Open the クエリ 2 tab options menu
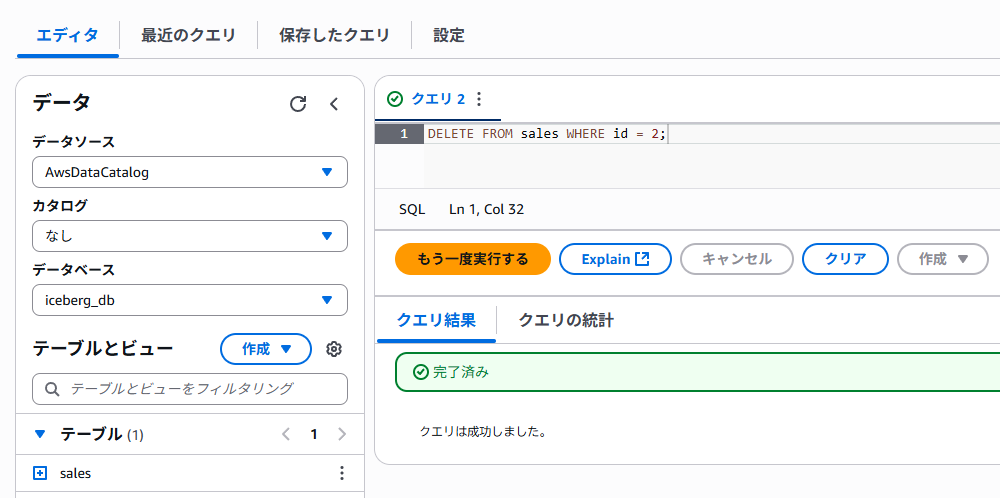The height and width of the screenshot is (498, 1000). click(479, 99)
